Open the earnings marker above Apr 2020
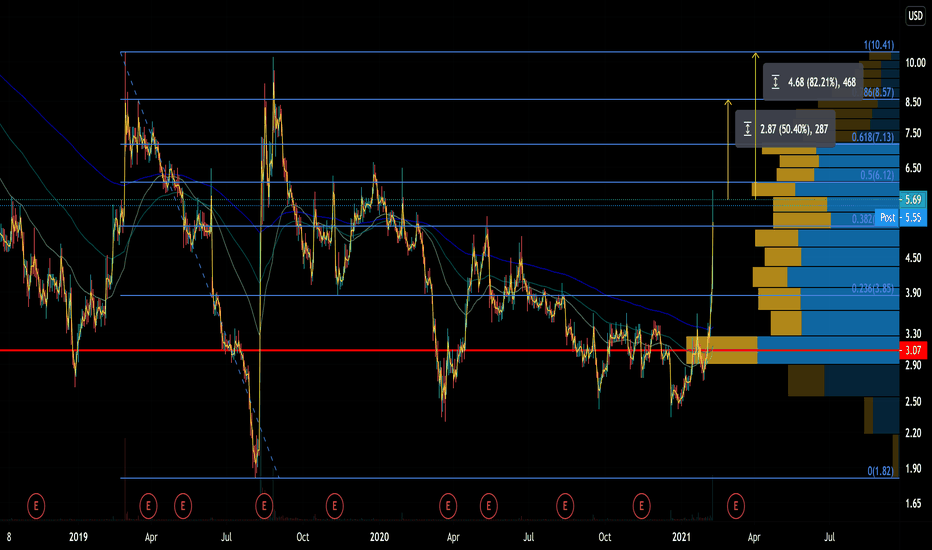This screenshot has height=550, width=932. coord(448,507)
